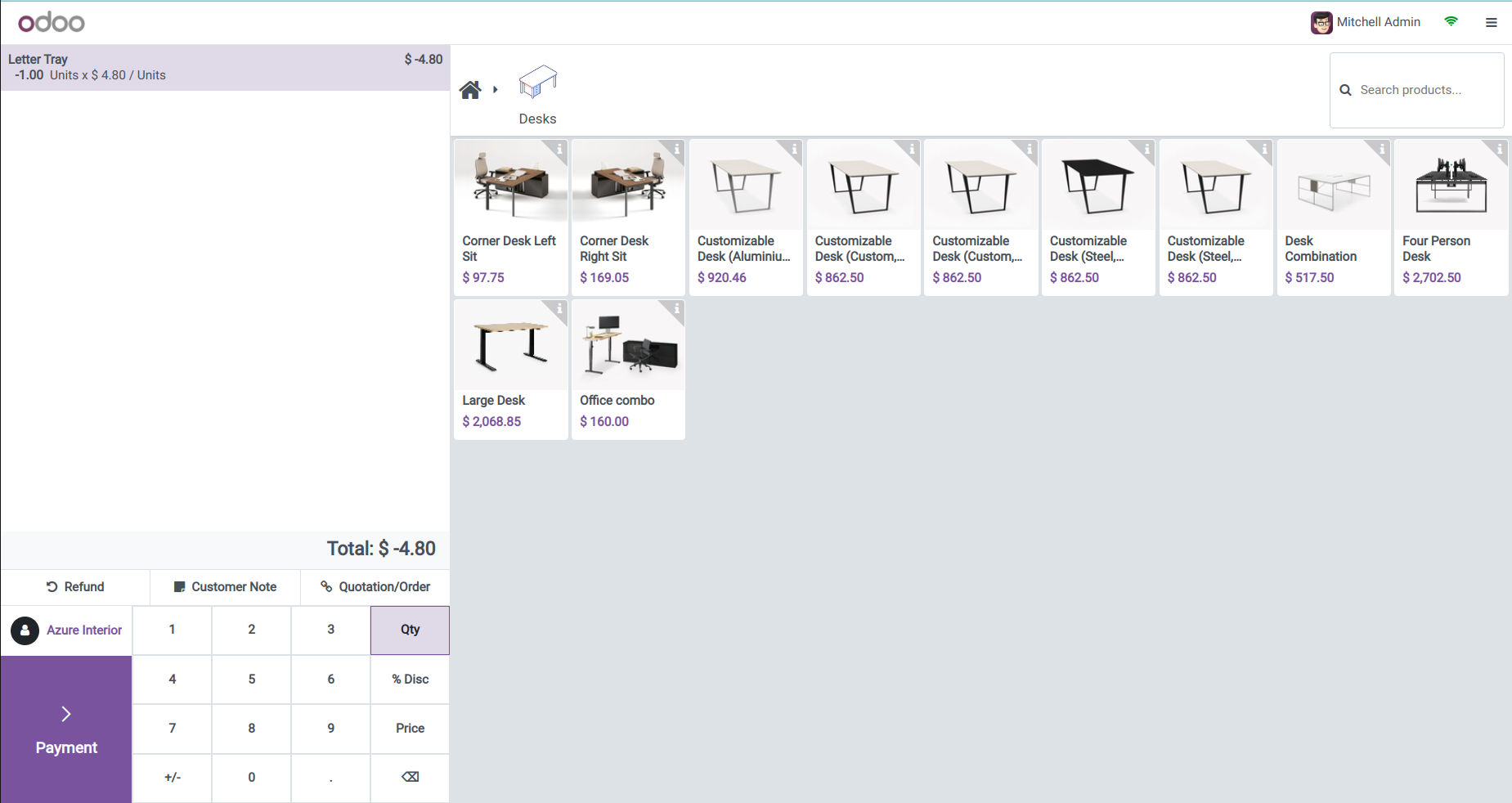Viewport: 1512px width, 803px height.
Task: Click the green Wi-Fi connection status icon
Action: (1451, 22)
